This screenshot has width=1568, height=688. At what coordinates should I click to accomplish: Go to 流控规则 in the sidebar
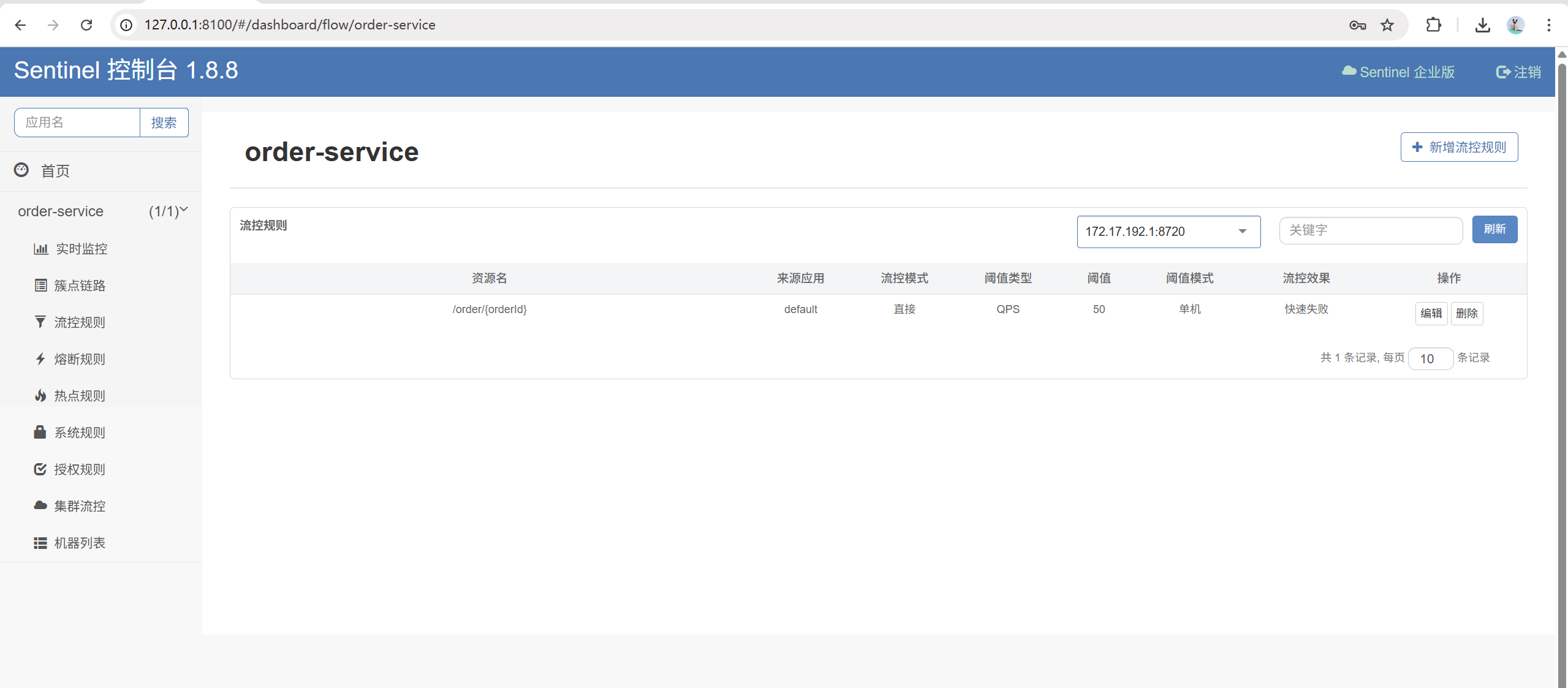click(x=80, y=322)
